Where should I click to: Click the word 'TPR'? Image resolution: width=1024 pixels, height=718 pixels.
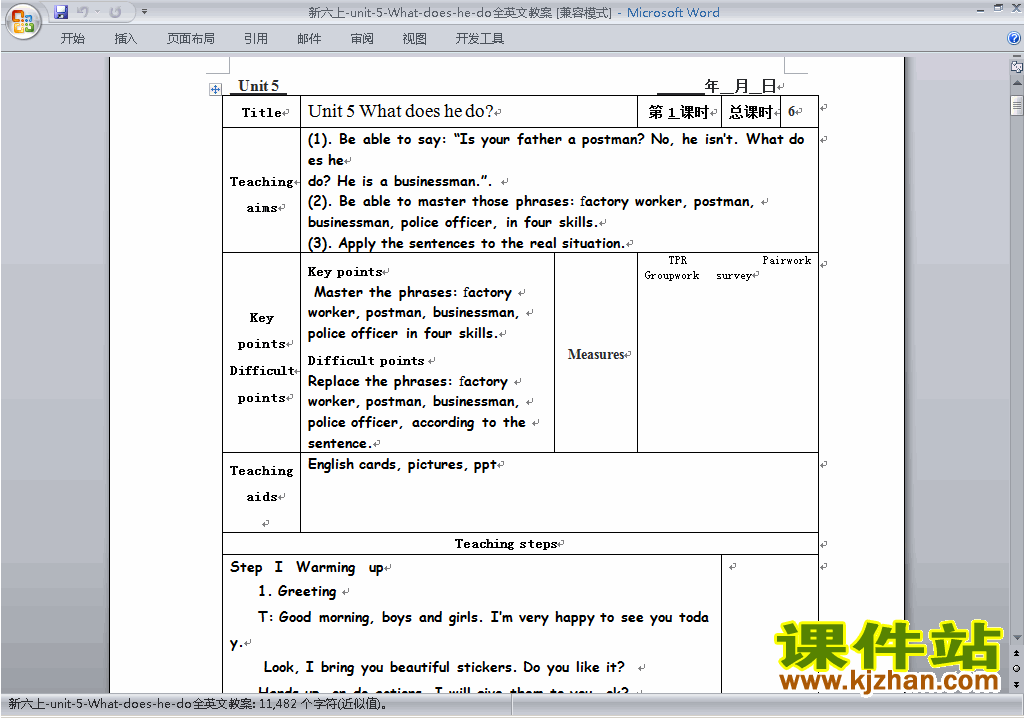tap(677, 260)
